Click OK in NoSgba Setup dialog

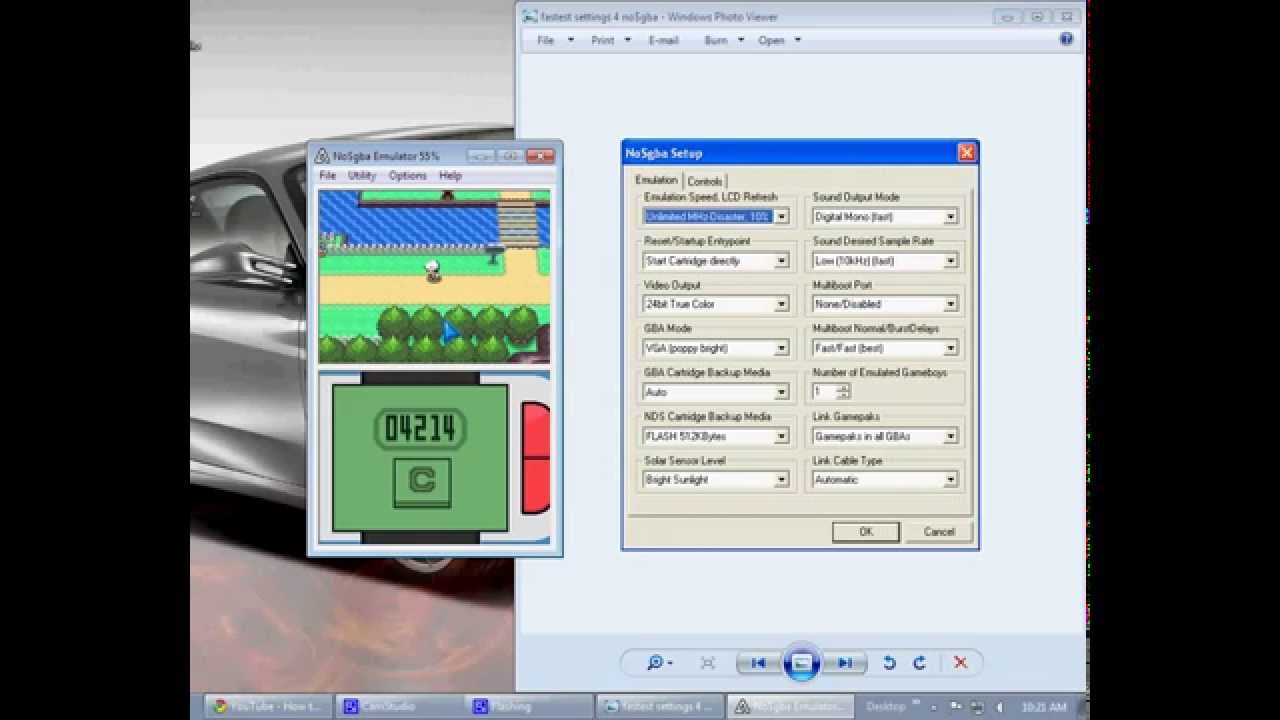coord(866,532)
